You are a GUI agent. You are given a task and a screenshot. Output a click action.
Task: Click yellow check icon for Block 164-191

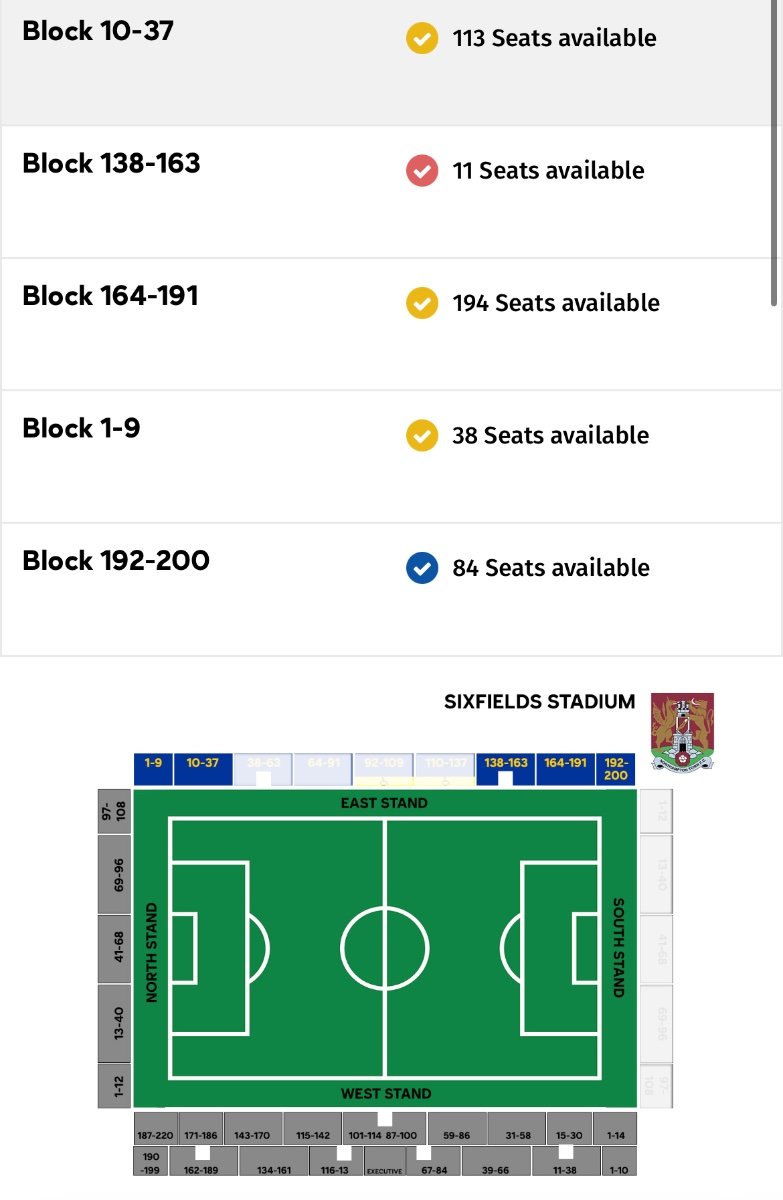tap(421, 303)
